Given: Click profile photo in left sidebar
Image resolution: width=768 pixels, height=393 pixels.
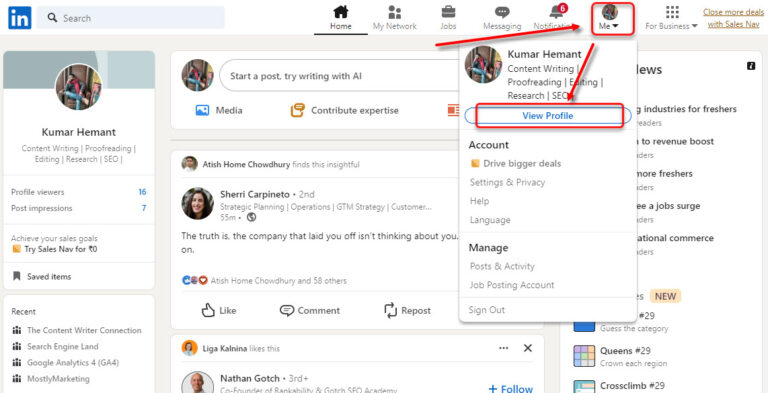Looking at the screenshot, I should 78,87.
